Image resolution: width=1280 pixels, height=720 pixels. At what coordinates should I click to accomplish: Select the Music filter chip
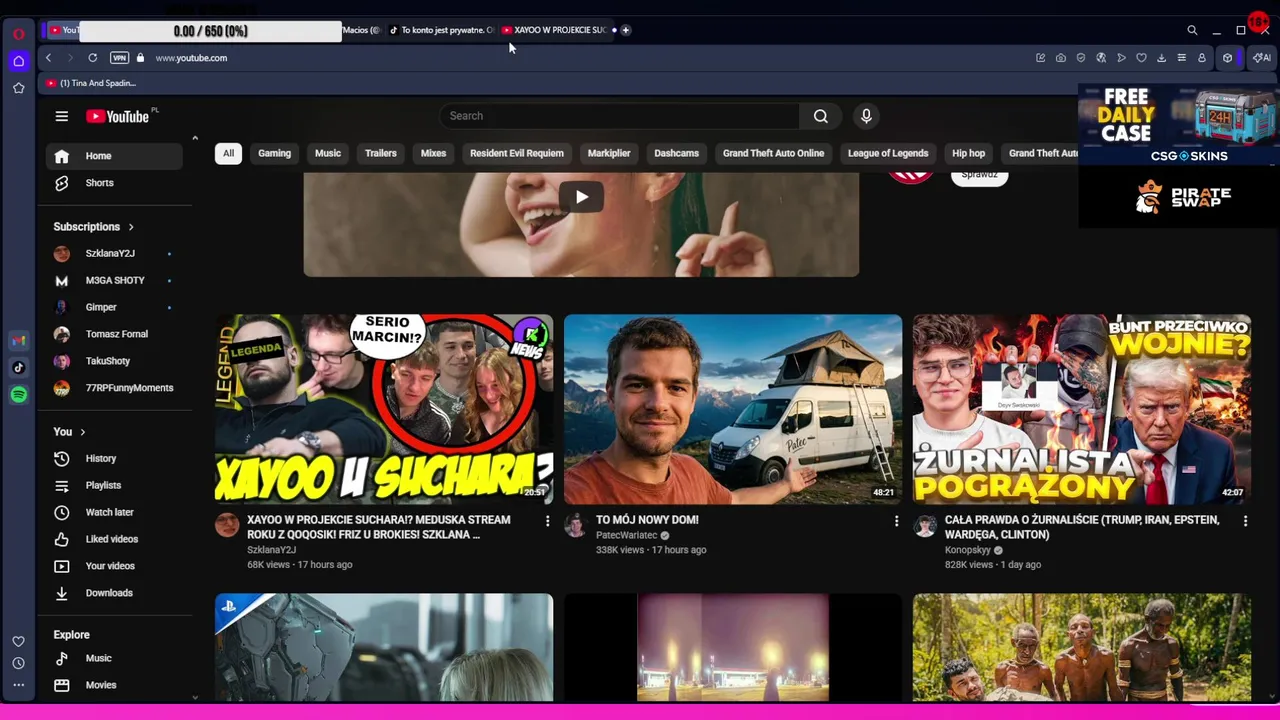pos(328,153)
